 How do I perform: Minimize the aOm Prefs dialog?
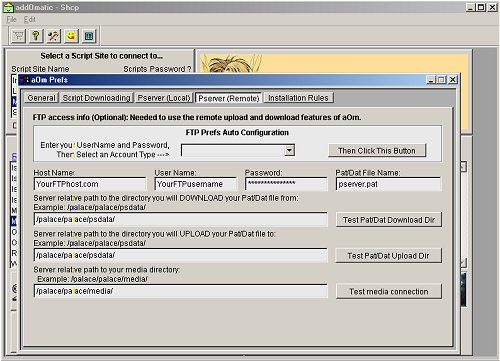(431, 80)
